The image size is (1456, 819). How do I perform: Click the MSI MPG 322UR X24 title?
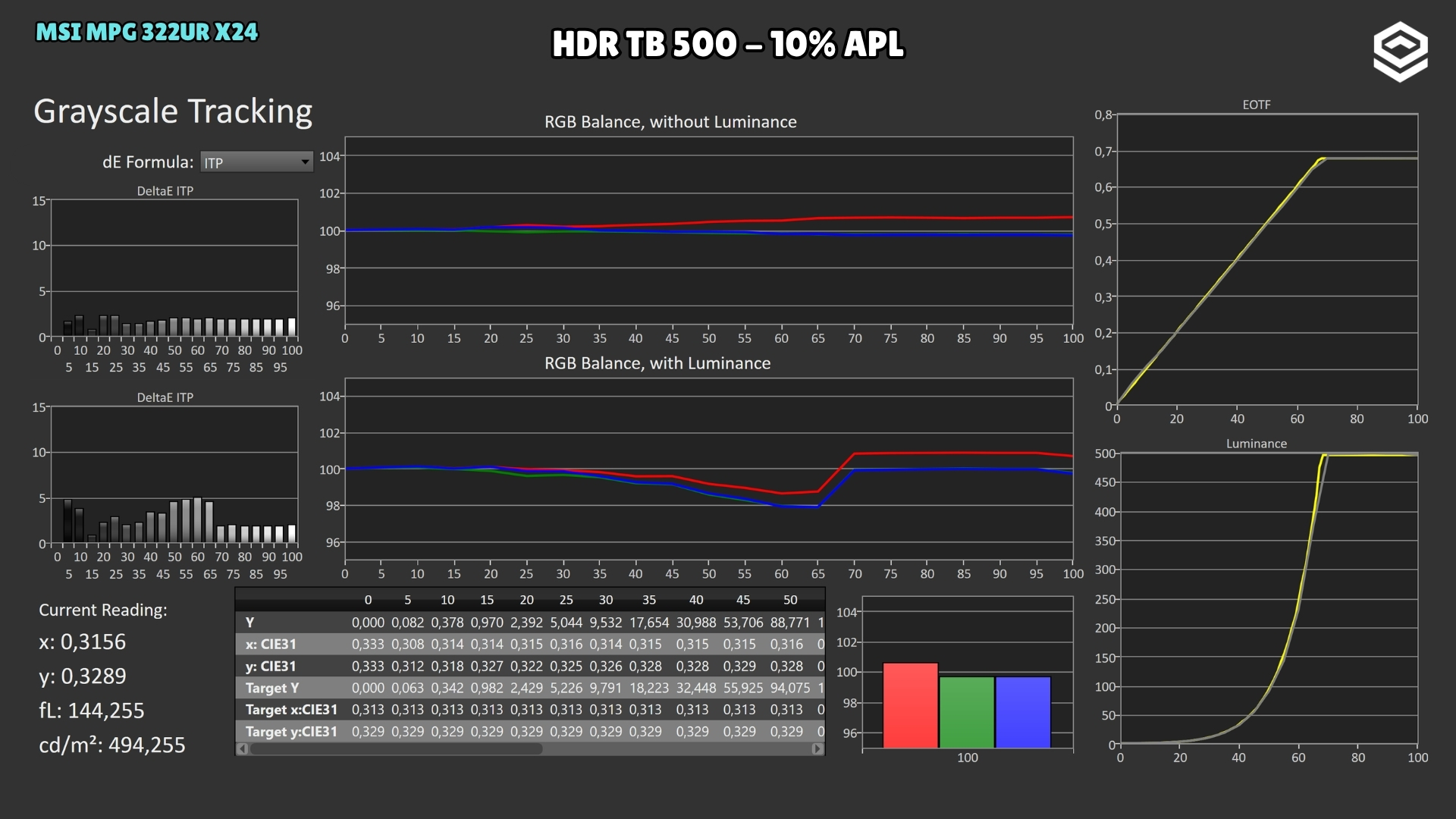[147, 32]
